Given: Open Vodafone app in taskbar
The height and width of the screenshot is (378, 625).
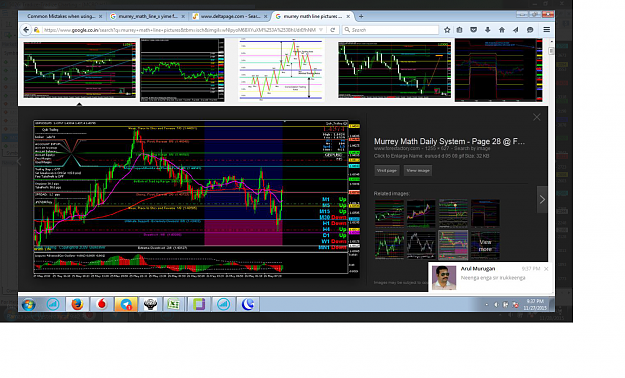Looking at the screenshot, I should coord(102,304).
